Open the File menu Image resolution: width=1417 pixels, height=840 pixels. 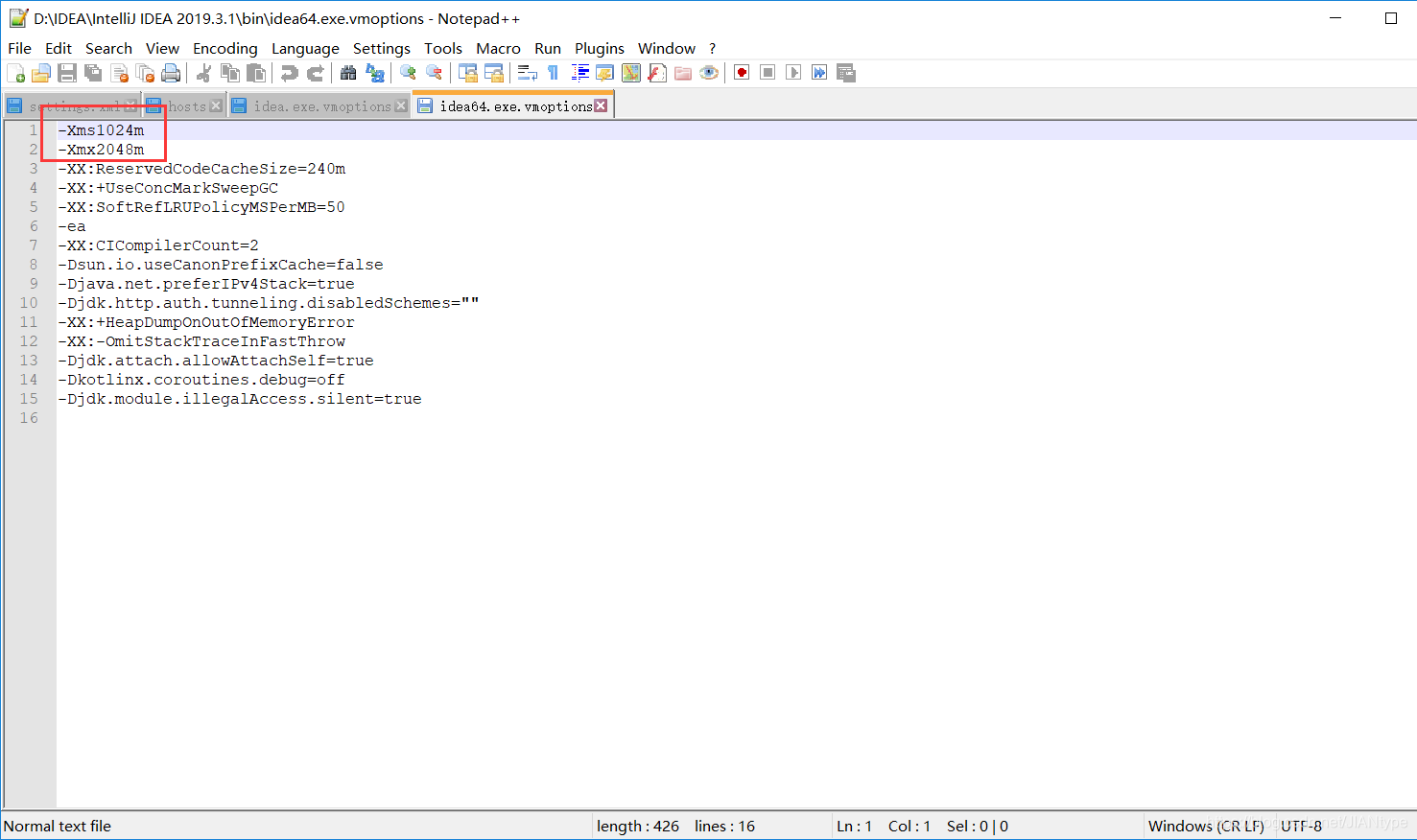[x=19, y=48]
